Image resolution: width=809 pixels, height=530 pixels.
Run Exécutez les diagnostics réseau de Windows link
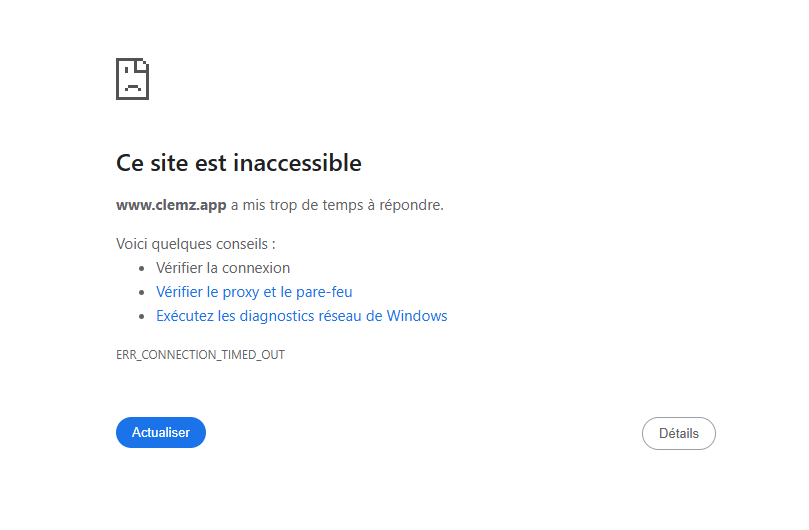[301, 316]
